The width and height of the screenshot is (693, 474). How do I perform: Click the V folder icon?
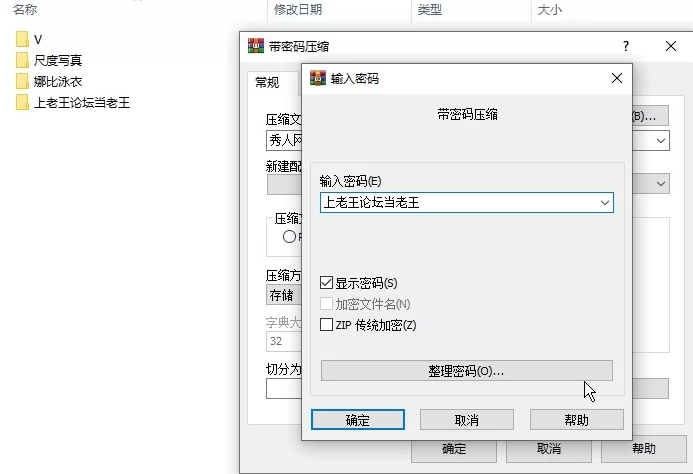22,39
